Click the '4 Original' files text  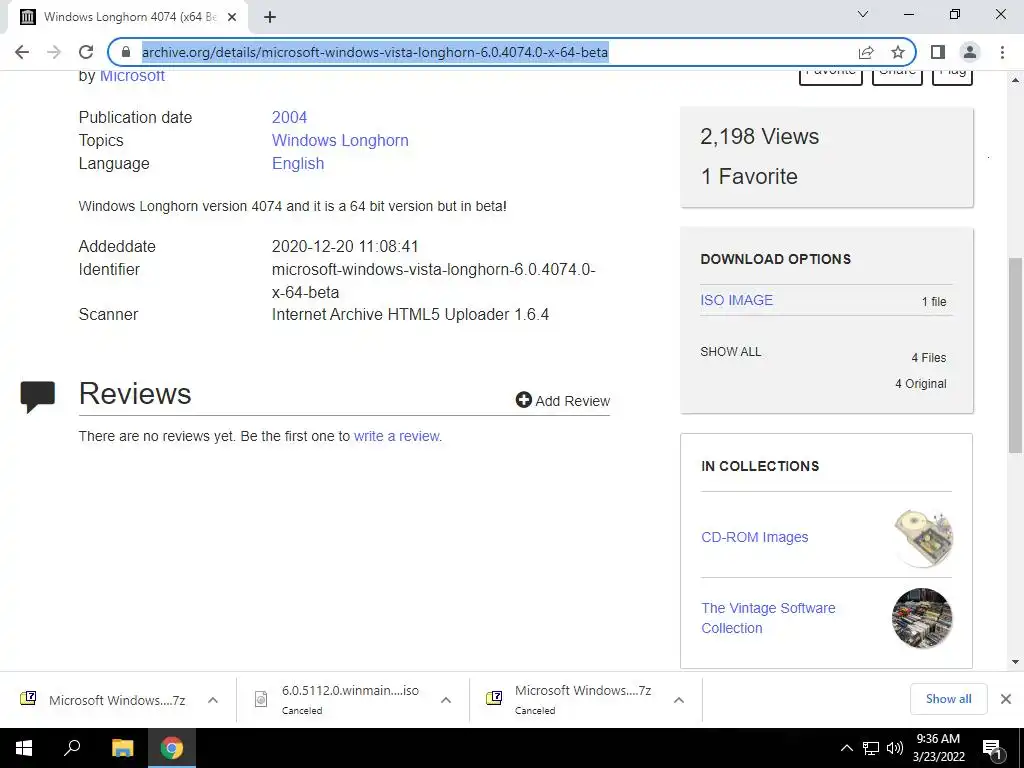click(921, 384)
